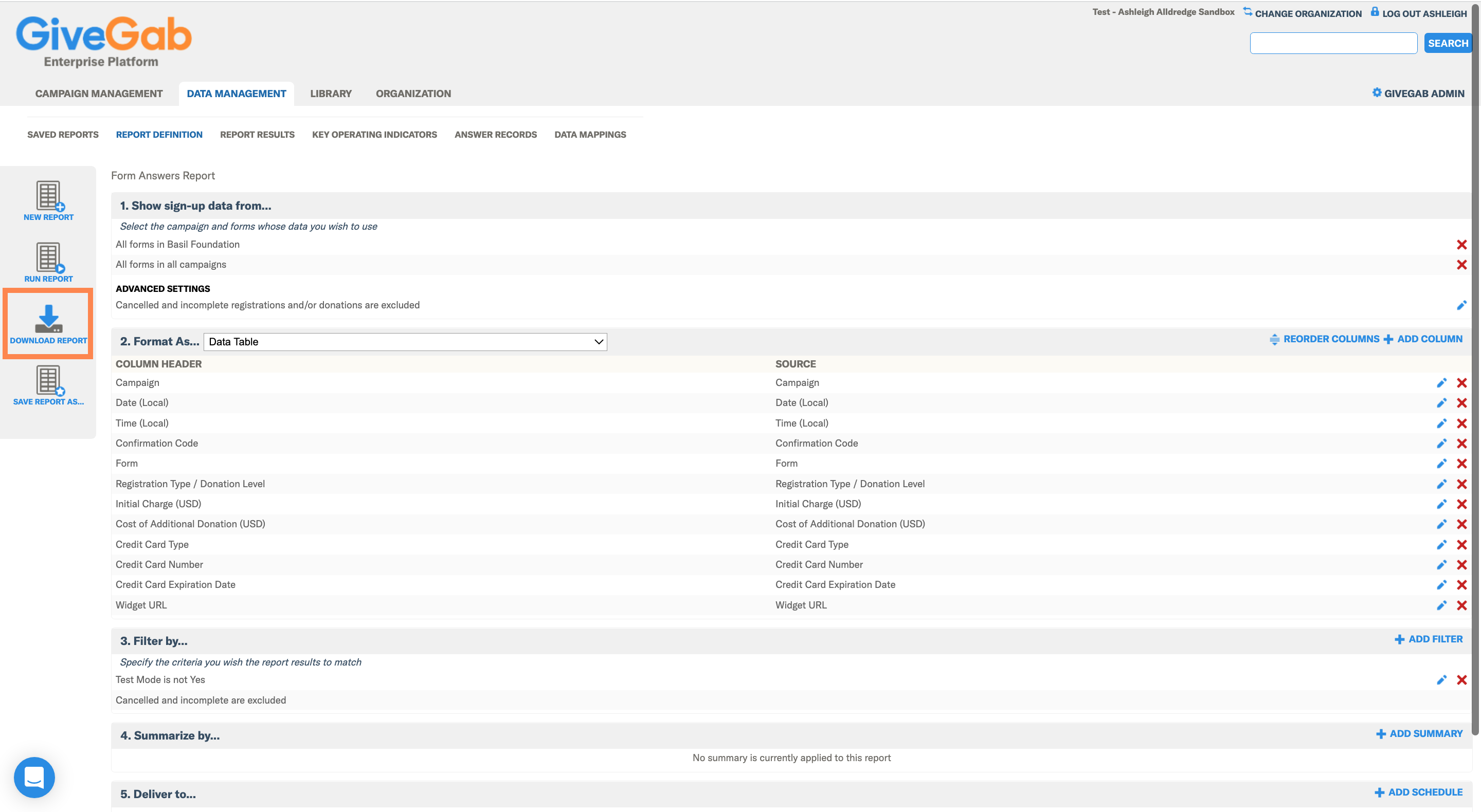Click the GiveGab Enterprise Platform logo
Screen dimensions: 1481x812
click(103, 42)
